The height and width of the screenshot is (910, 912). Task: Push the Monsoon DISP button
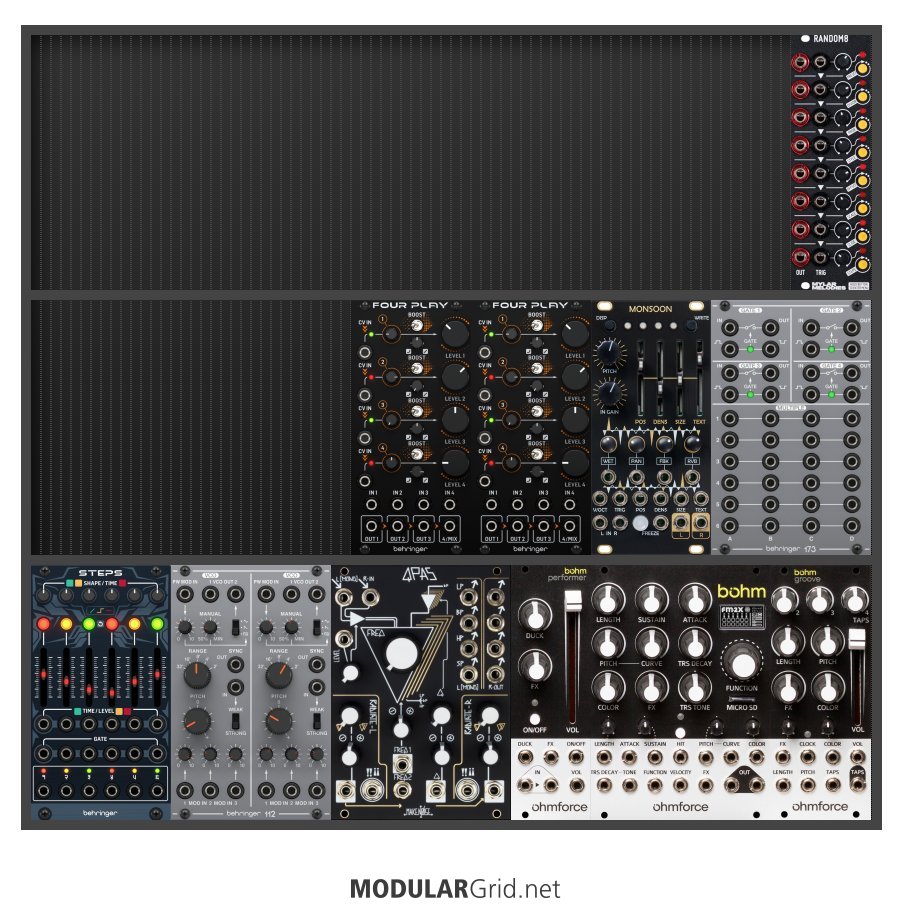(609, 326)
